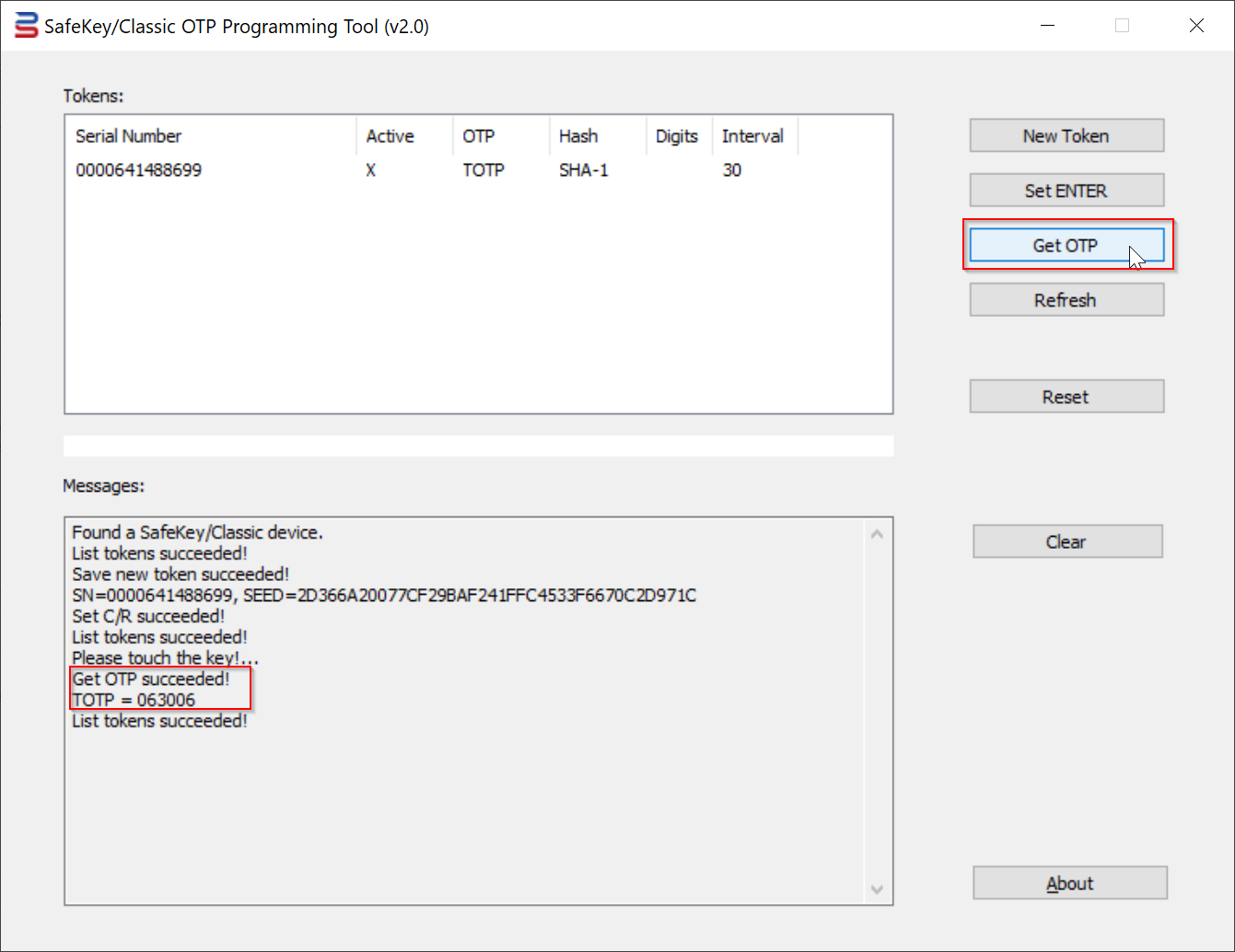Click the Hash column header
This screenshot has height=952, width=1235.
coord(578,136)
